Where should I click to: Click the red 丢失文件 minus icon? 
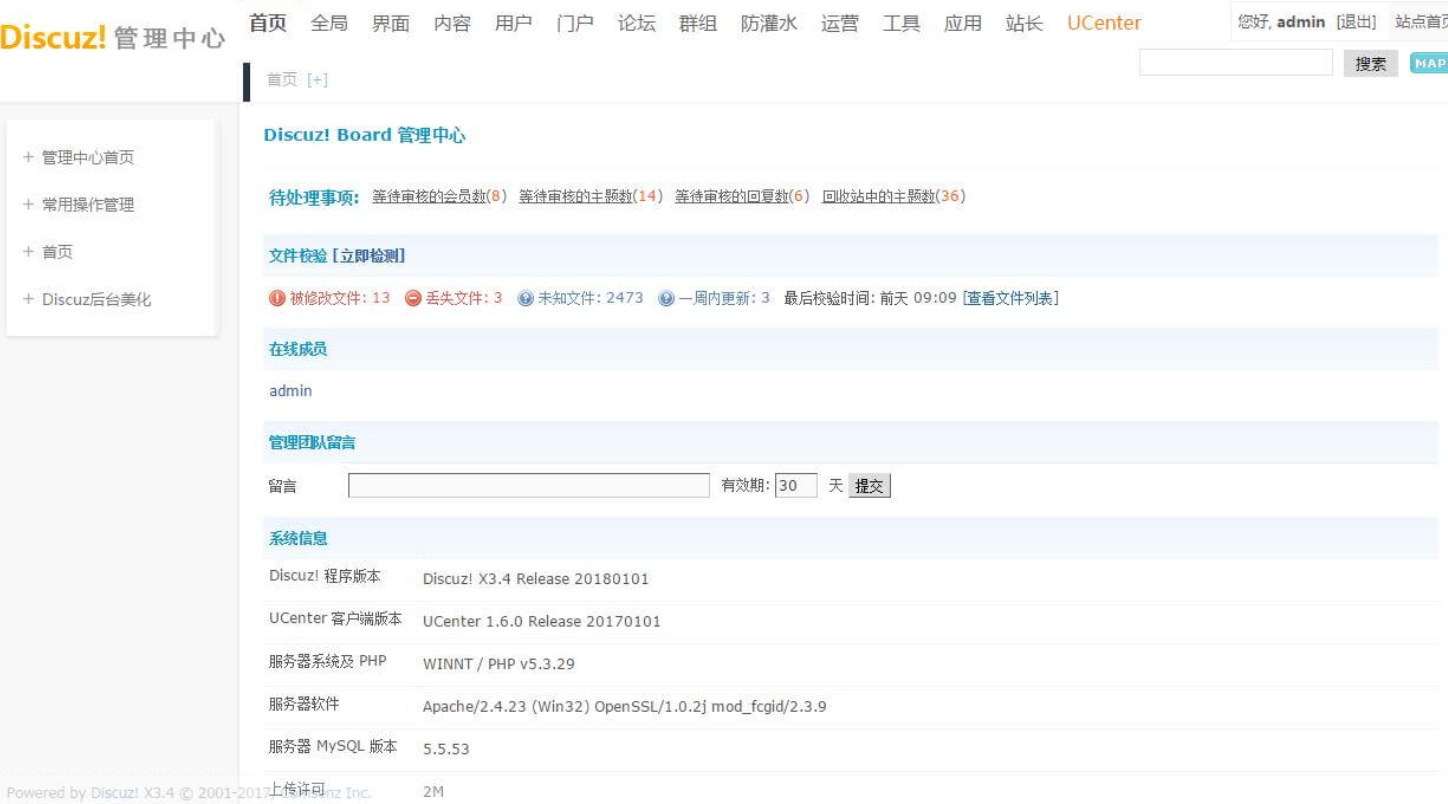(413, 298)
